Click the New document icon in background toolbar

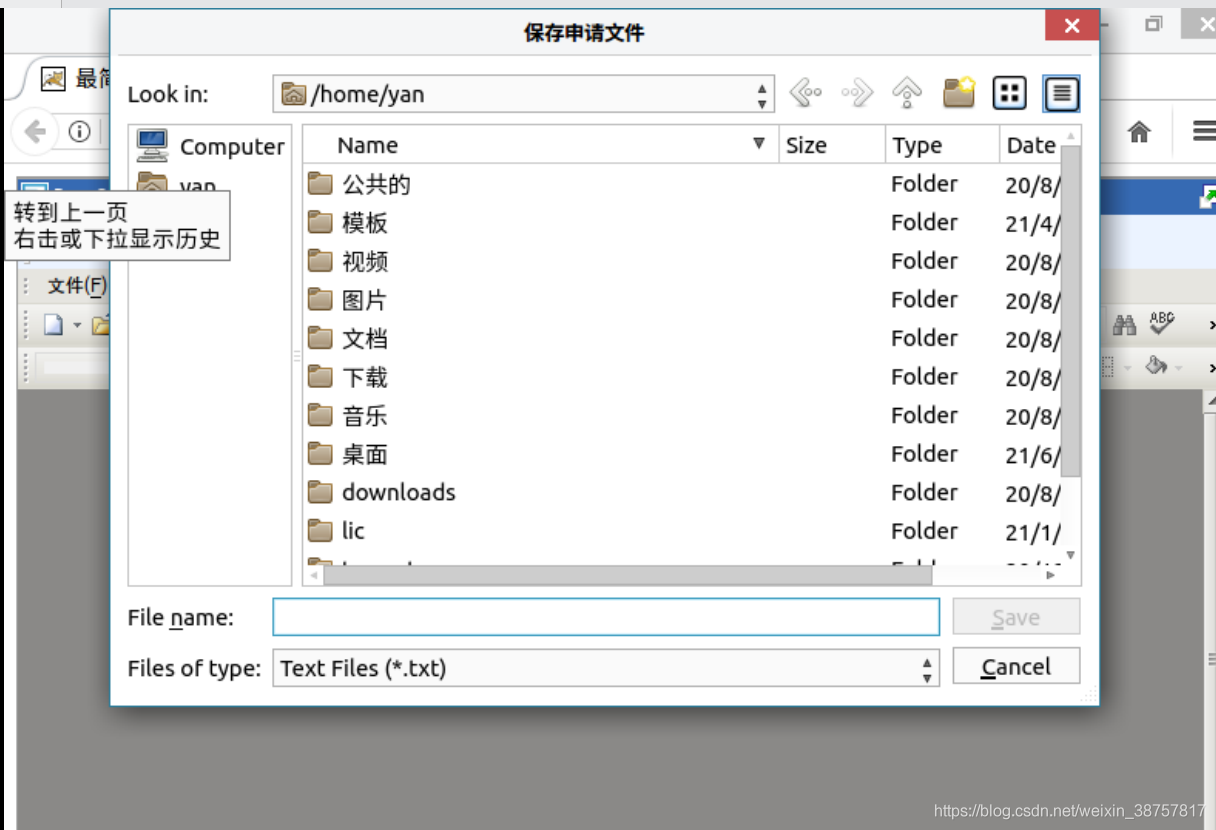[x=52, y=325]
